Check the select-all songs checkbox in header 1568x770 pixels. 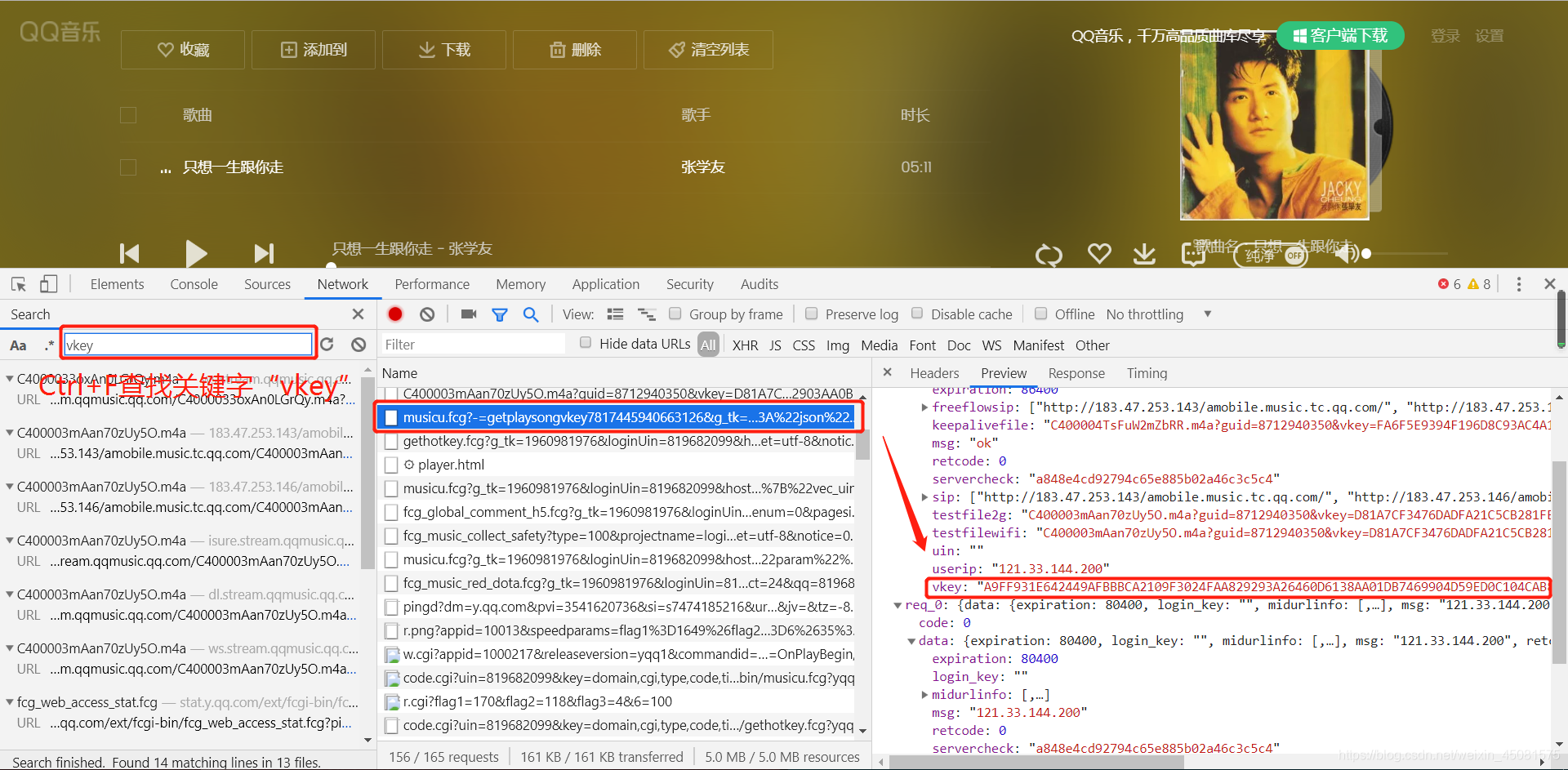[x=128, y=115]
